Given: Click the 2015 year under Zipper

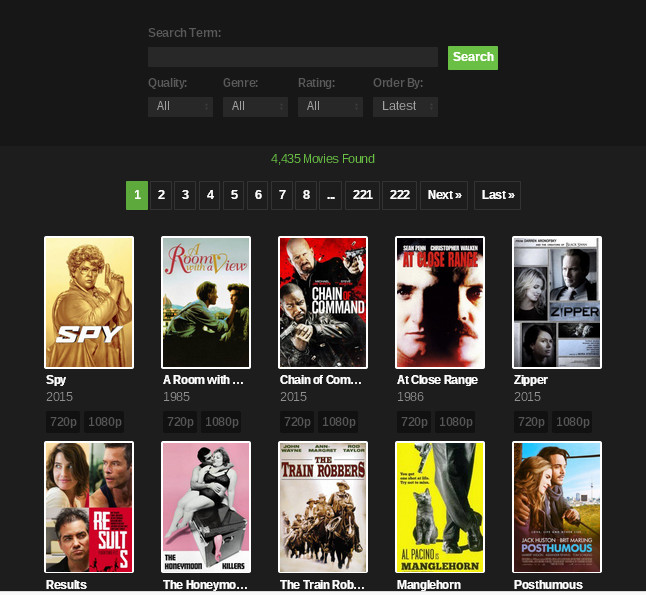Looking at the screenshot, I should point(527,397).
